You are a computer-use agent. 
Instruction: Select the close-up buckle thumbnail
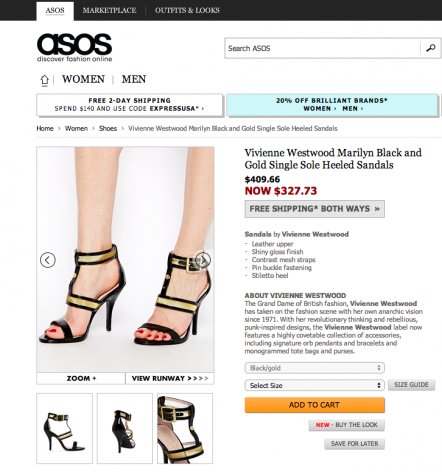pos(185,428)
